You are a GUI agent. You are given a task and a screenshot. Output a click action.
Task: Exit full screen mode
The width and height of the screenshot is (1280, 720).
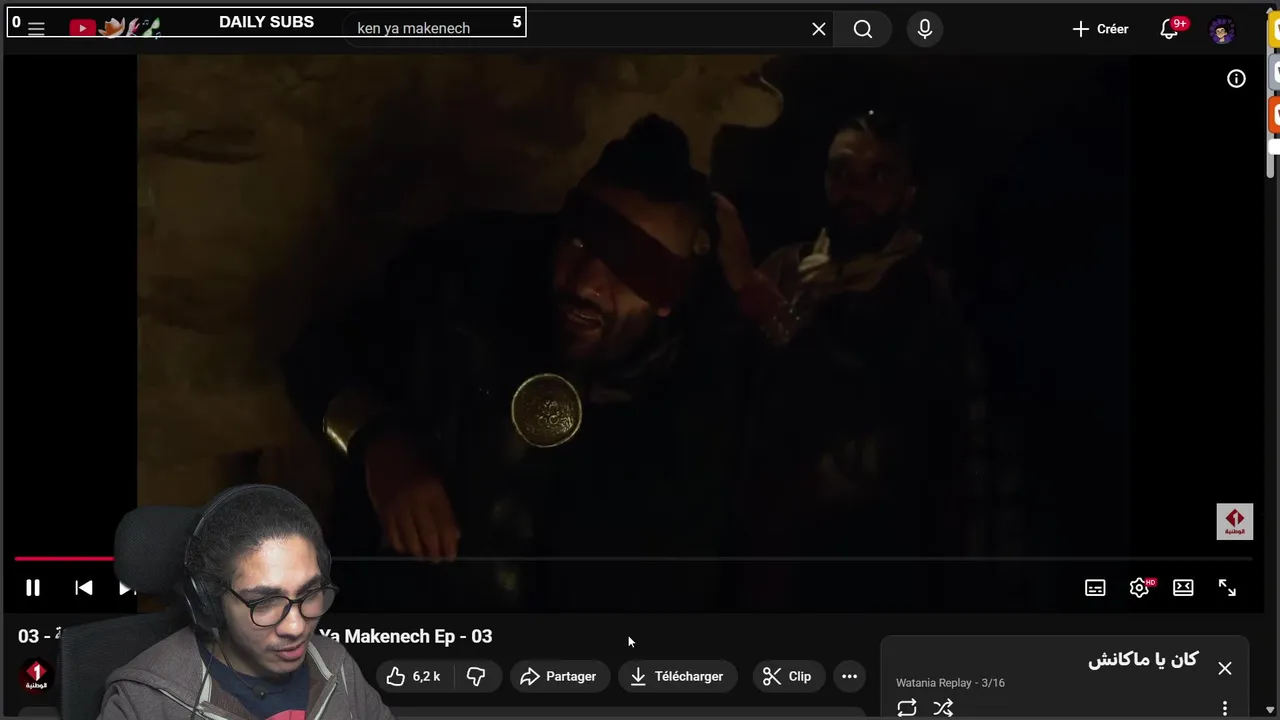[x=1227, y=588]
